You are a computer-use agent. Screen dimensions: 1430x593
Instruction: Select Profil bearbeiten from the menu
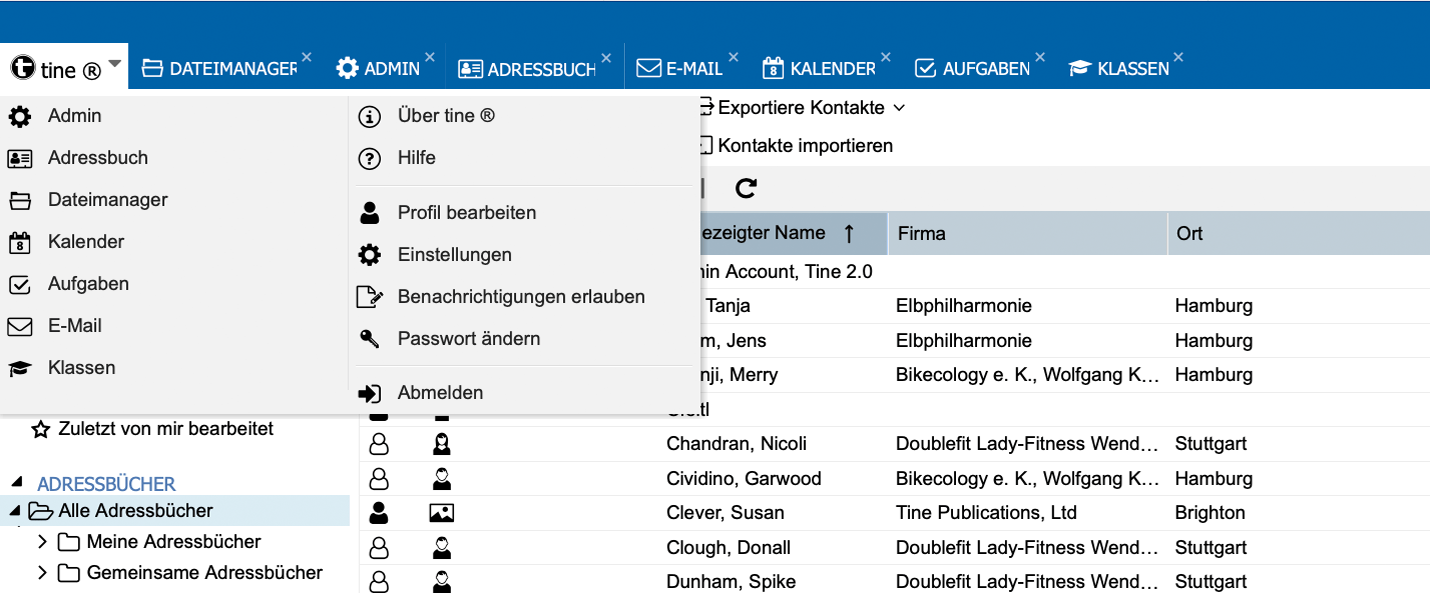[x=466, y=213]
